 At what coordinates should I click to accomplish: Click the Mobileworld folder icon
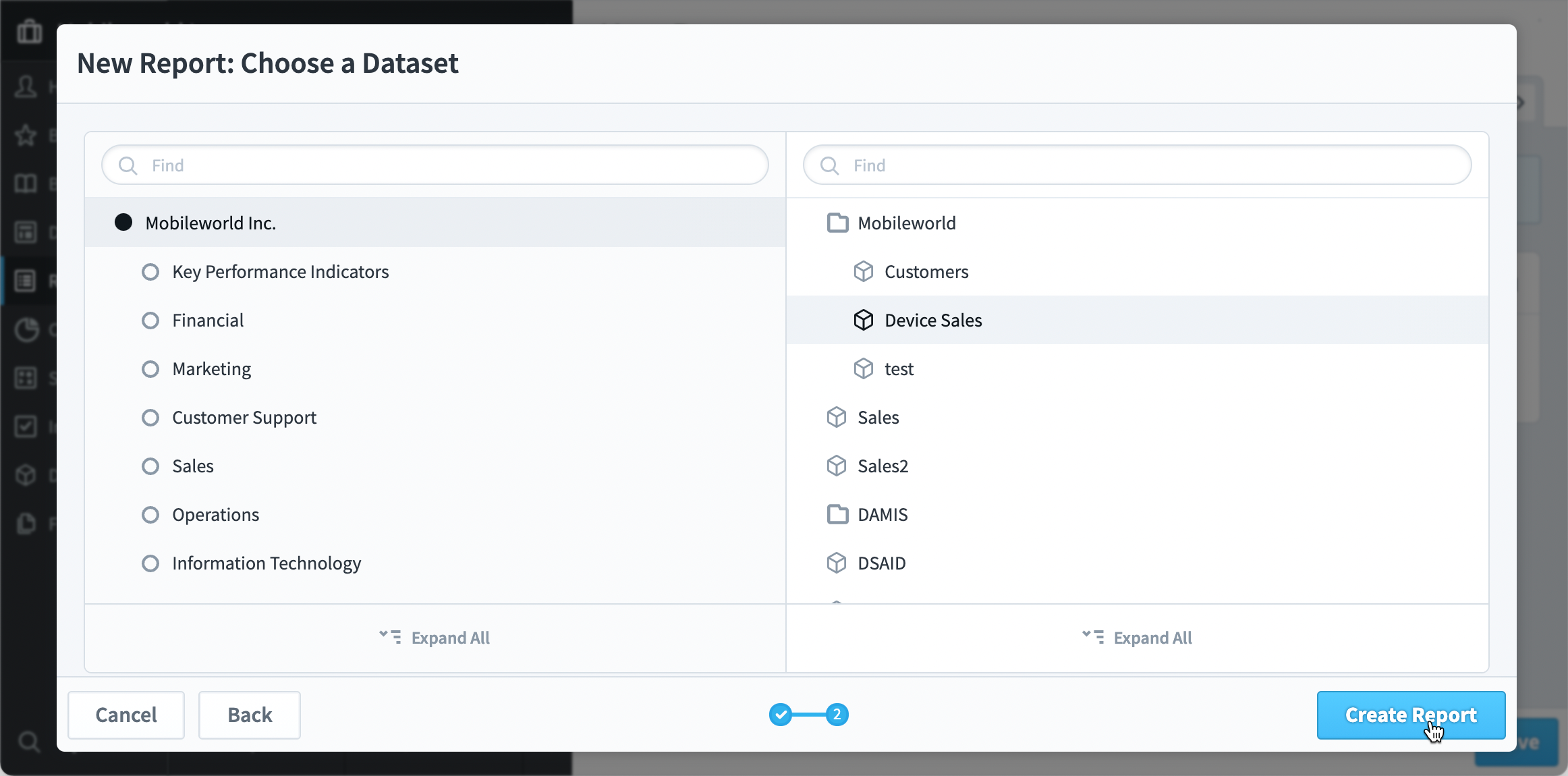[837, 223]
